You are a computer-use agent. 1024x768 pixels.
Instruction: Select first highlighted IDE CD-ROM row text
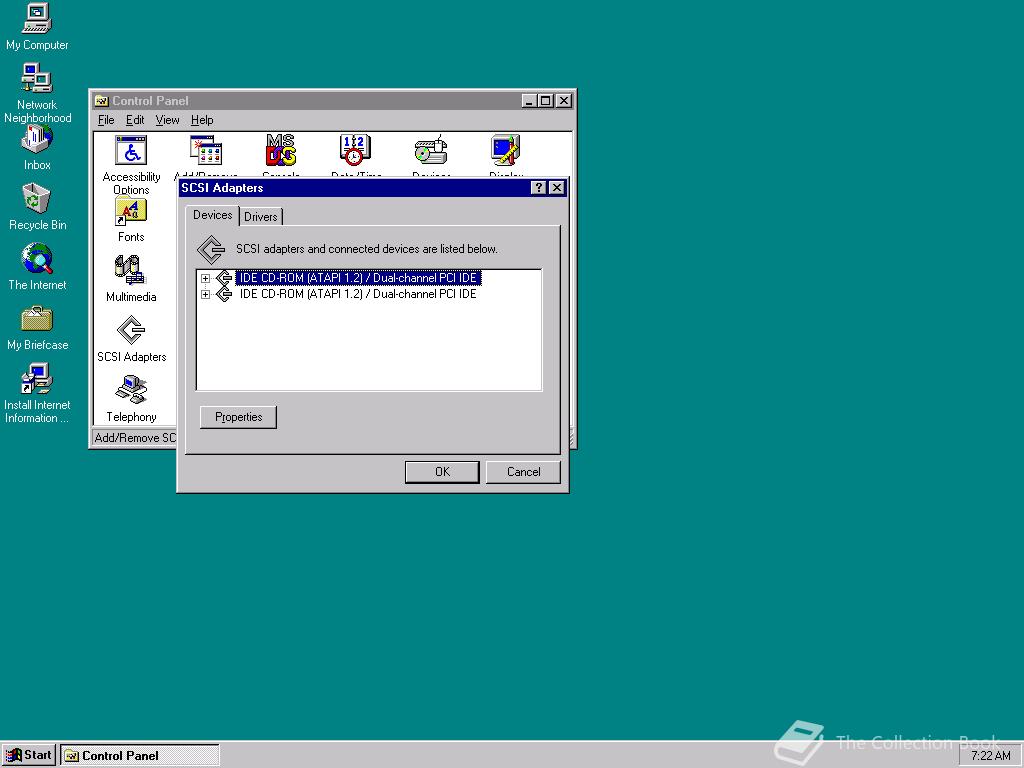coord(358,278)
